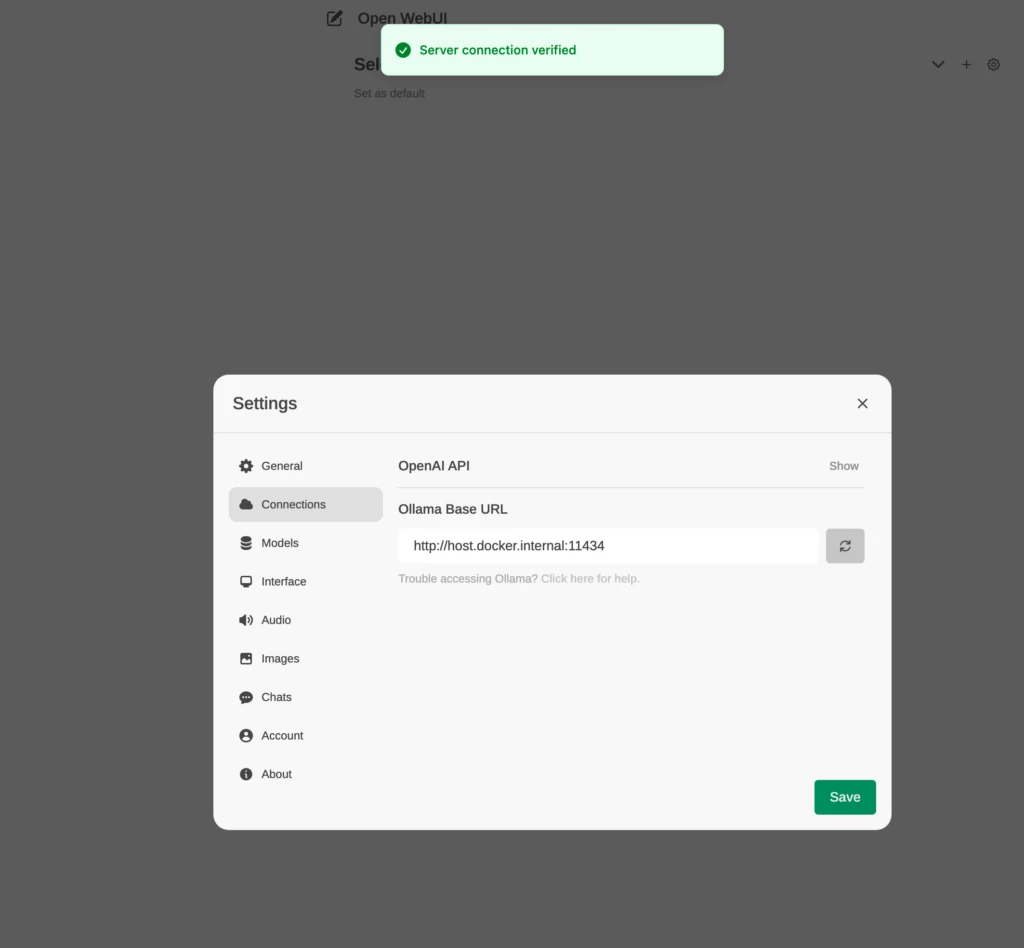Viewport: 1024px width, 948px height.
Task: Click the Settings dialog title
Action: click(264, 403)
